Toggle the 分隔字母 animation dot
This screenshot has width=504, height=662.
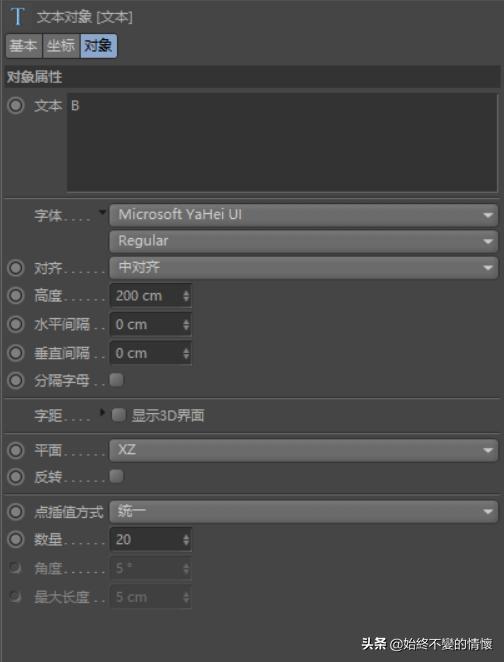[16, 380]
